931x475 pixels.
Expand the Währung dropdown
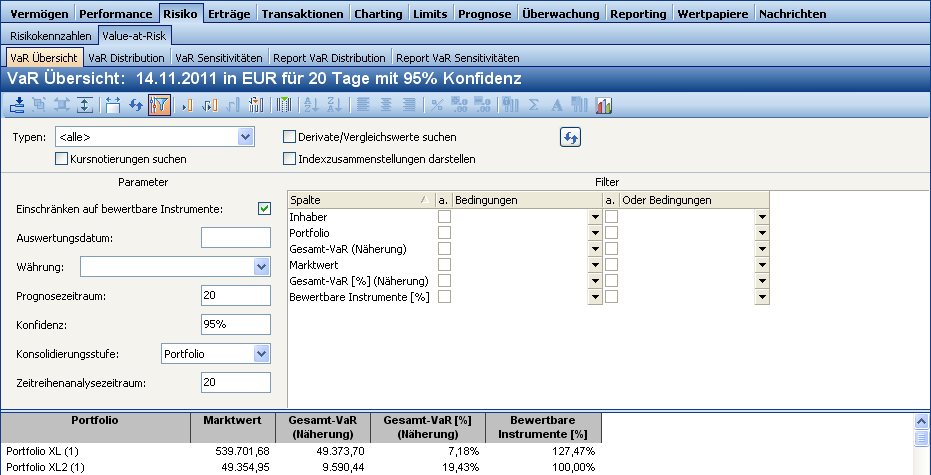[x=261, y=267]
